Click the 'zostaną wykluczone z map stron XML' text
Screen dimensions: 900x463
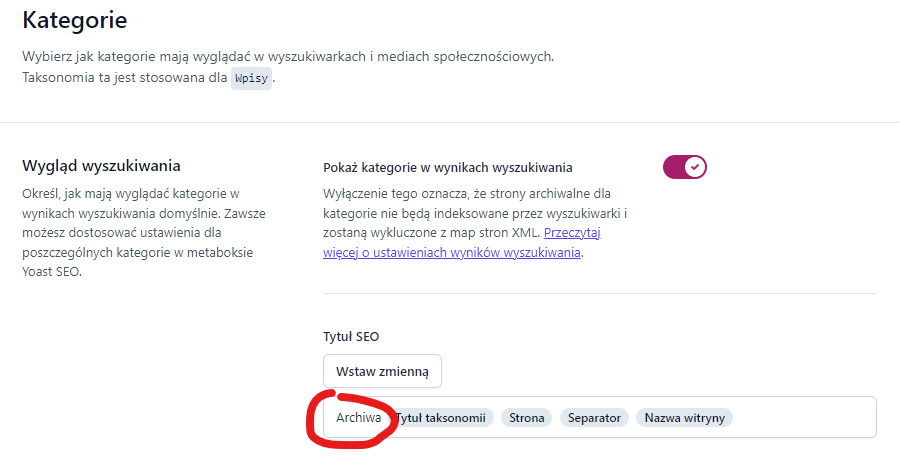430,233
